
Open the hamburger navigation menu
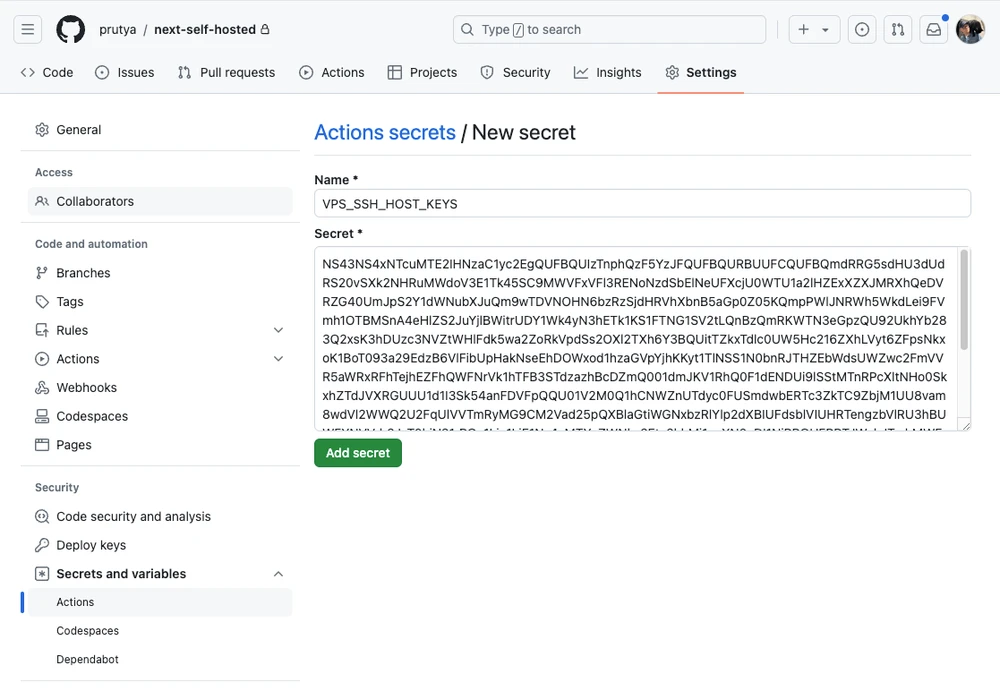pyautogui.click(x=28, y=30)
